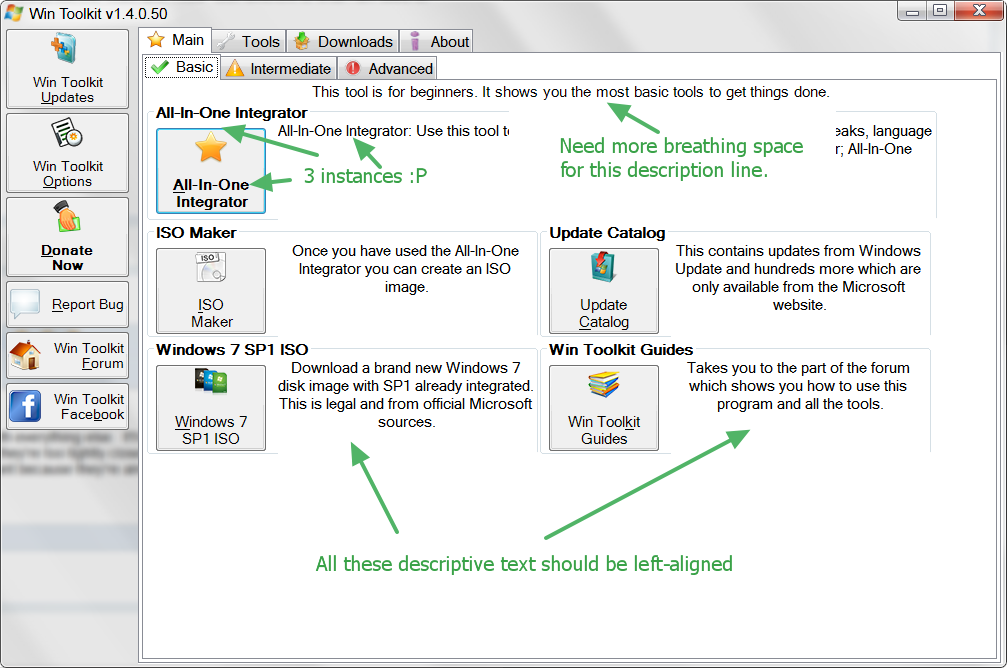
Task: Click the speech bubble Report Bug icon
Action: click(26, 304)
